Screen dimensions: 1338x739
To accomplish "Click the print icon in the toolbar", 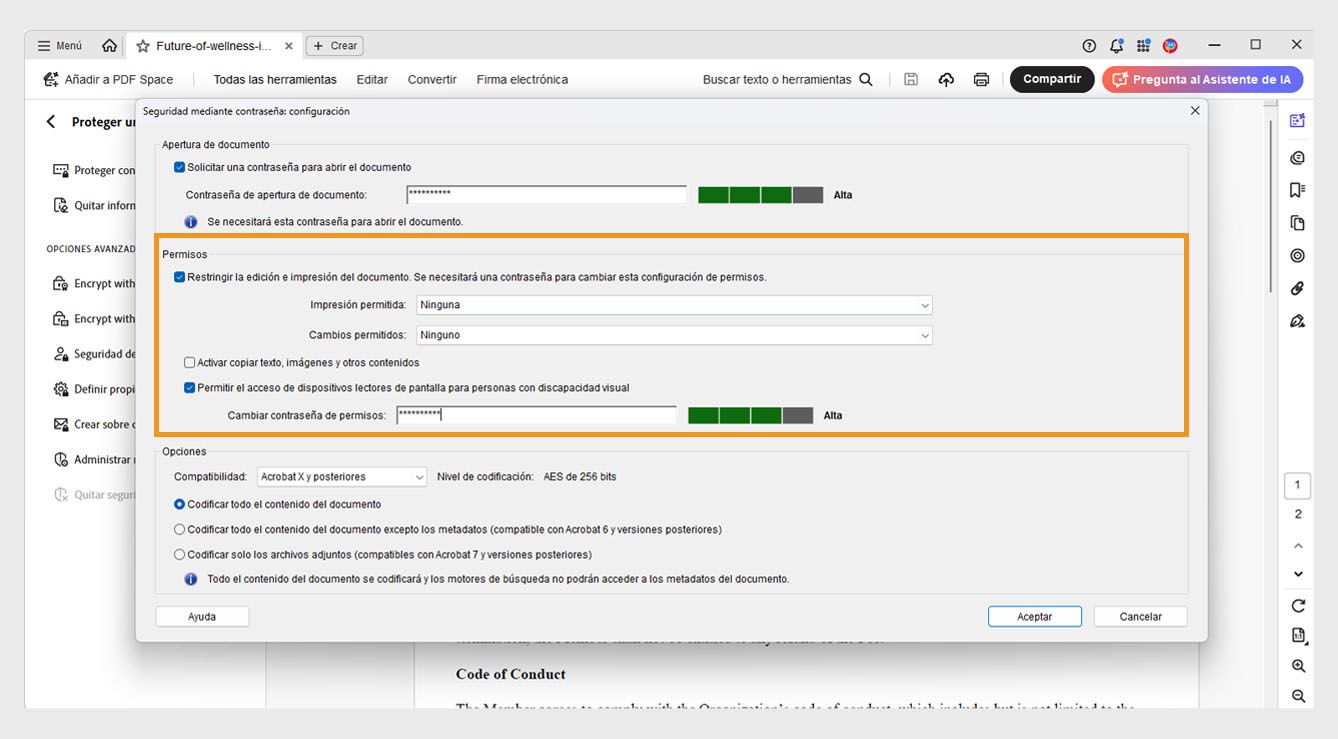I will pyautogui.click(x=981, y=78).
